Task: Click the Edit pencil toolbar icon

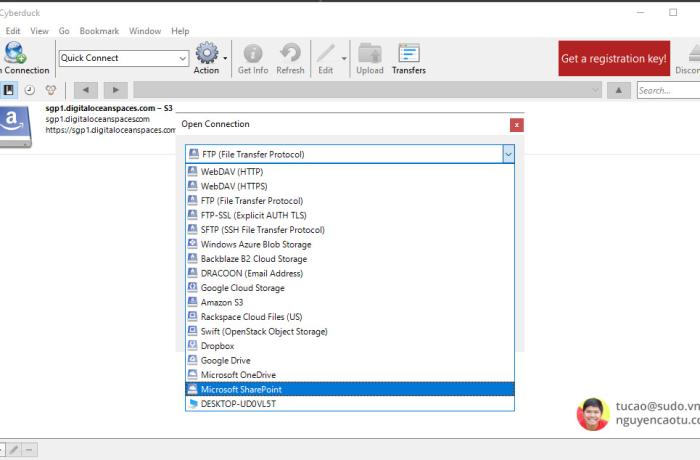Action: click(x=326, y=54)
